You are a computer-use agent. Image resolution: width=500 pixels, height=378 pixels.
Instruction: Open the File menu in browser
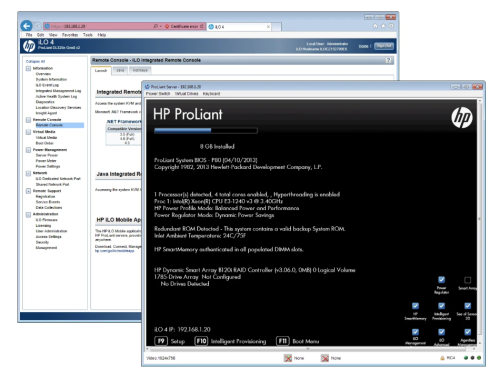click(x=29, y=35)
